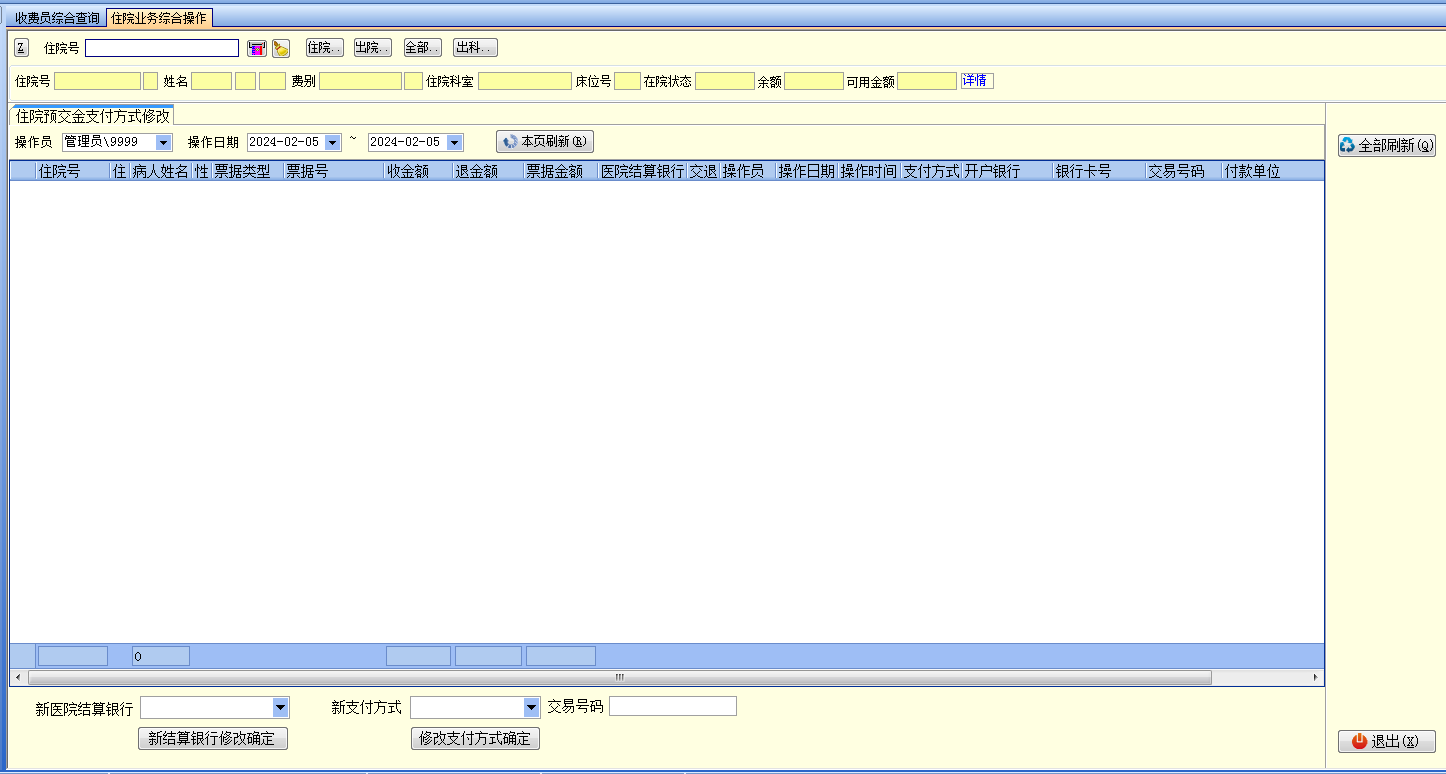
Task: Click the yellow 住院科室 info field
Action: click(525, 82)
